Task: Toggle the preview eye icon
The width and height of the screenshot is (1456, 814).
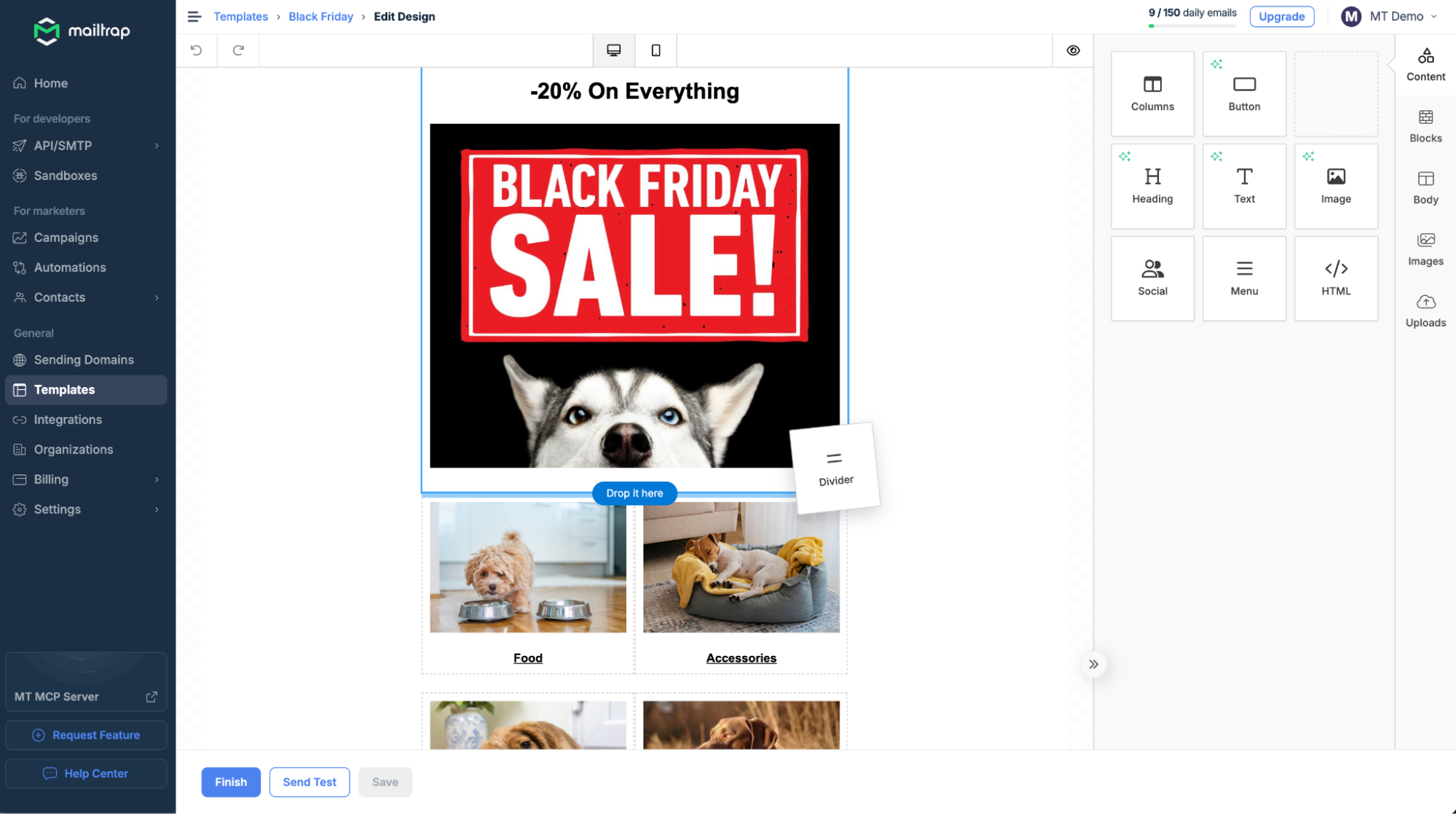Action: point(1073,50)
